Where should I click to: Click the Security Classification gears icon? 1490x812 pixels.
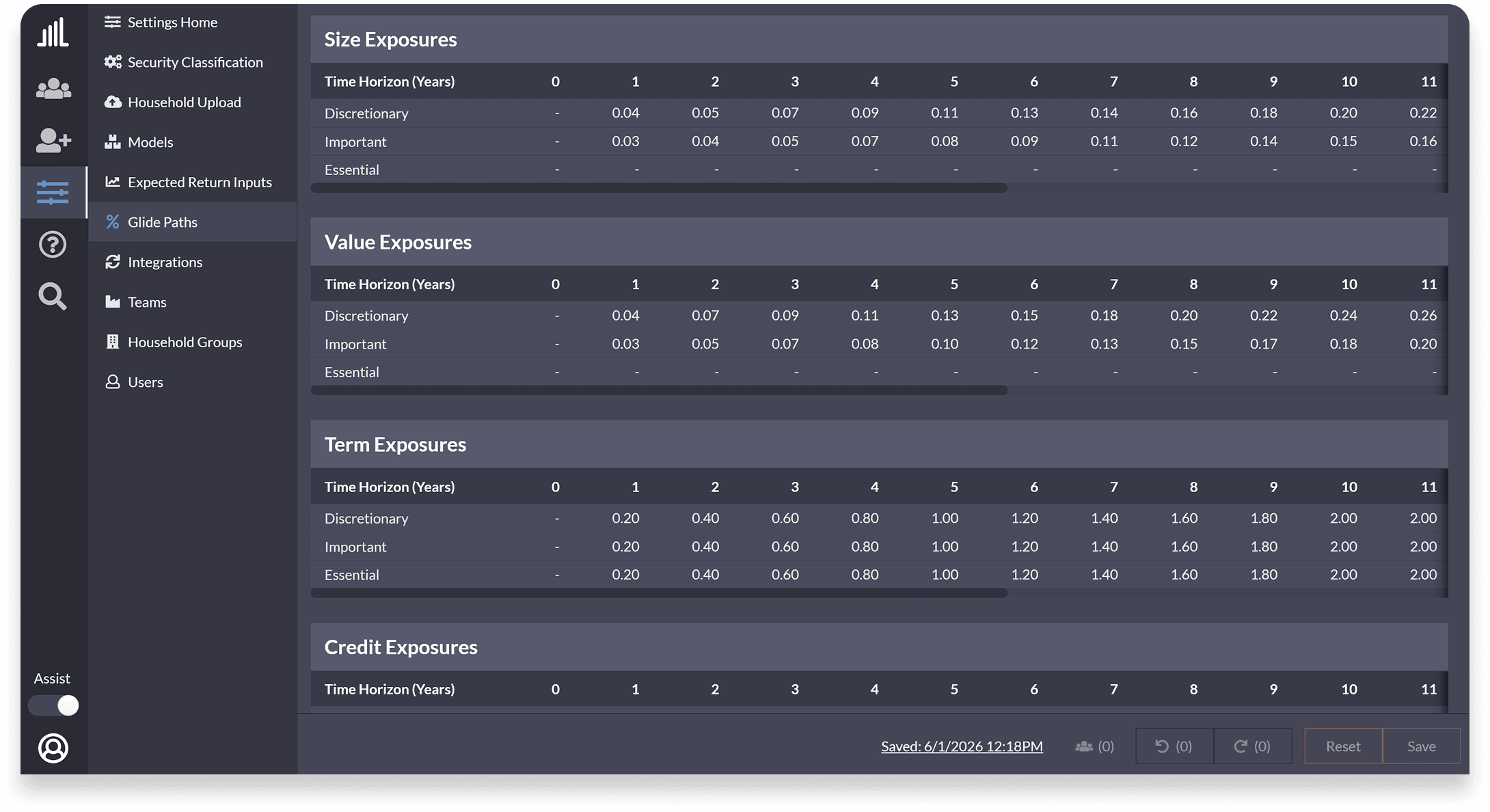113,62
